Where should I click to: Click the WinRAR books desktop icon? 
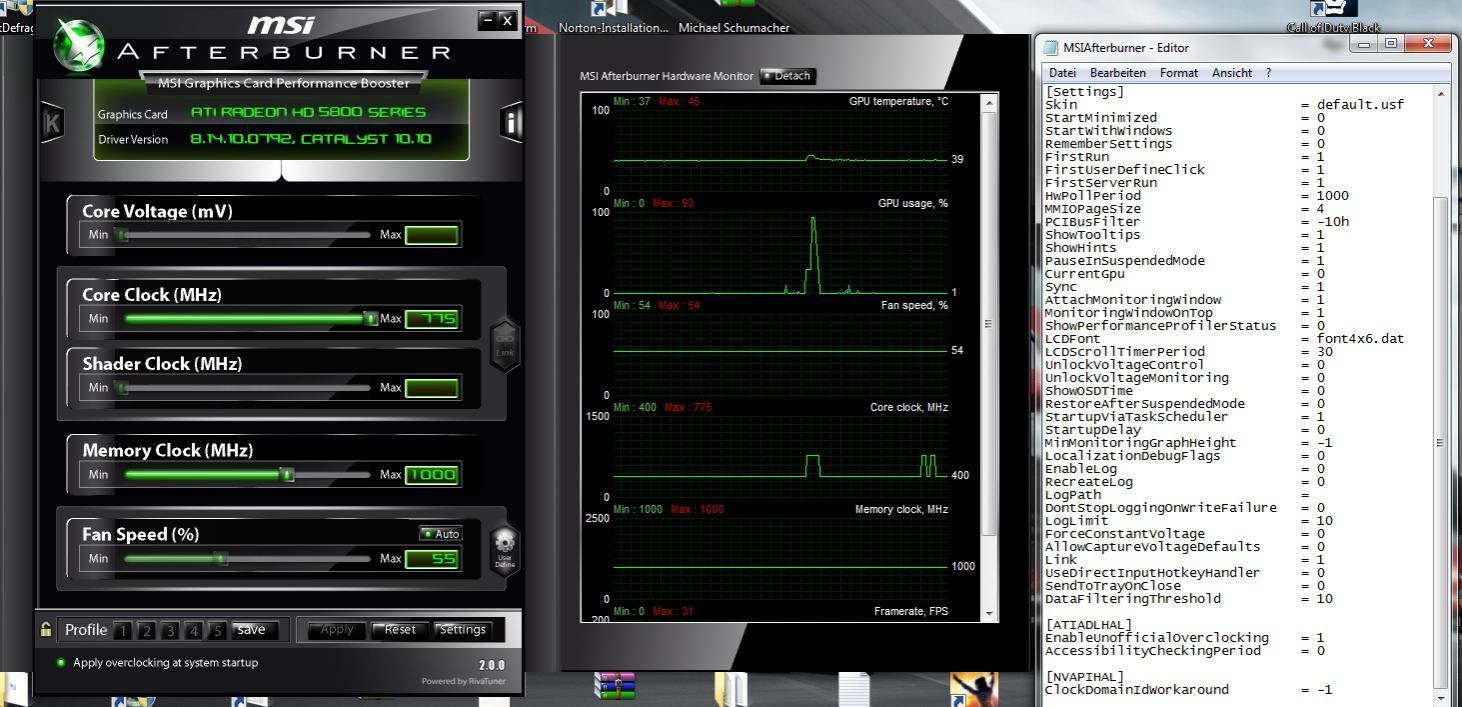coord(614,688)
